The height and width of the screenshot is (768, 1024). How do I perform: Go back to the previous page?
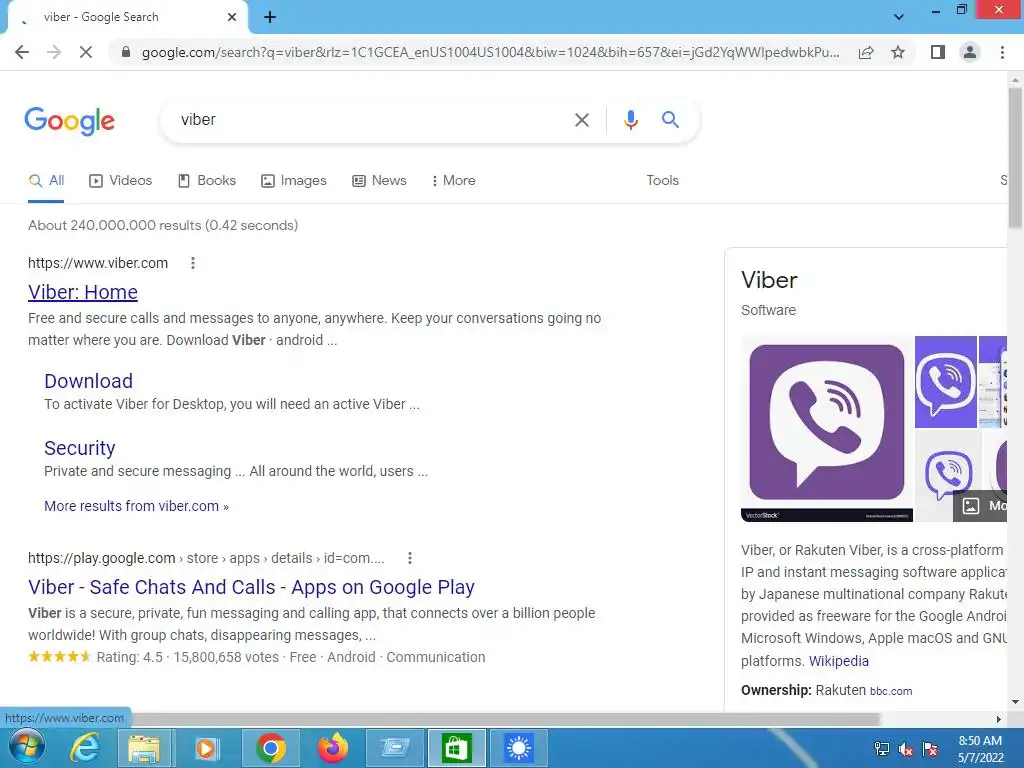pyautogui.click(x=22, y=52)
